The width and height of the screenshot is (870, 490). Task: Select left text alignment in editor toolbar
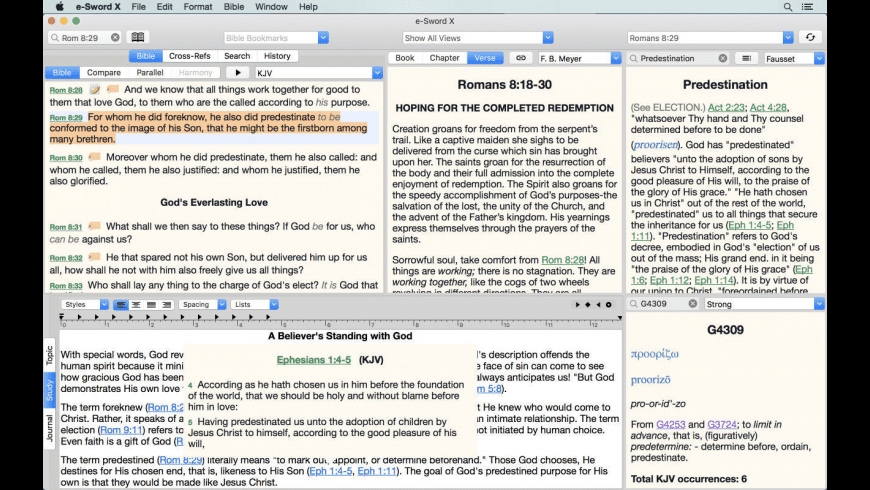121,304
